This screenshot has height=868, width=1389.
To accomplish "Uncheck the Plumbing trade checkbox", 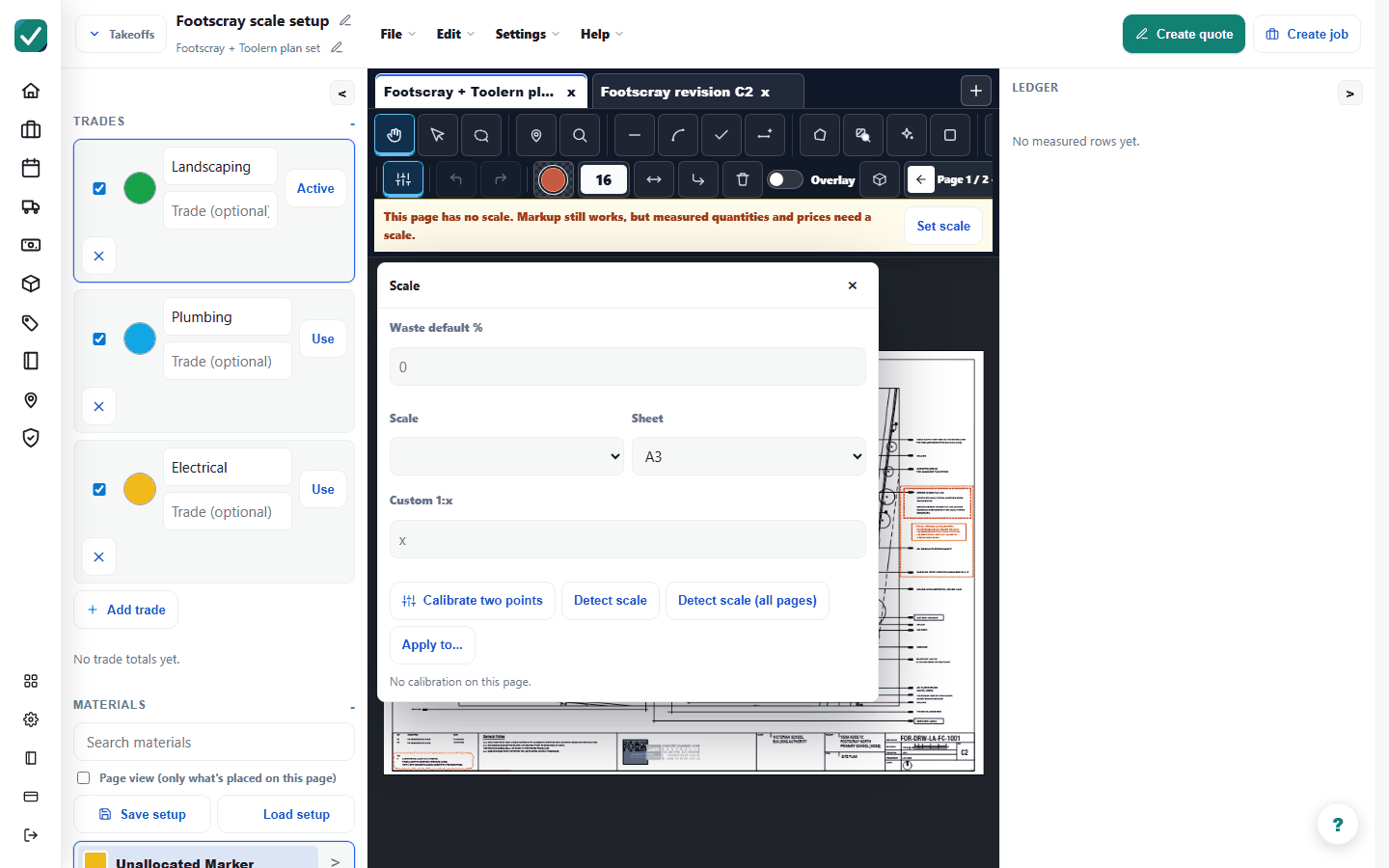I will pyautogui.click(x=99, y=339).
